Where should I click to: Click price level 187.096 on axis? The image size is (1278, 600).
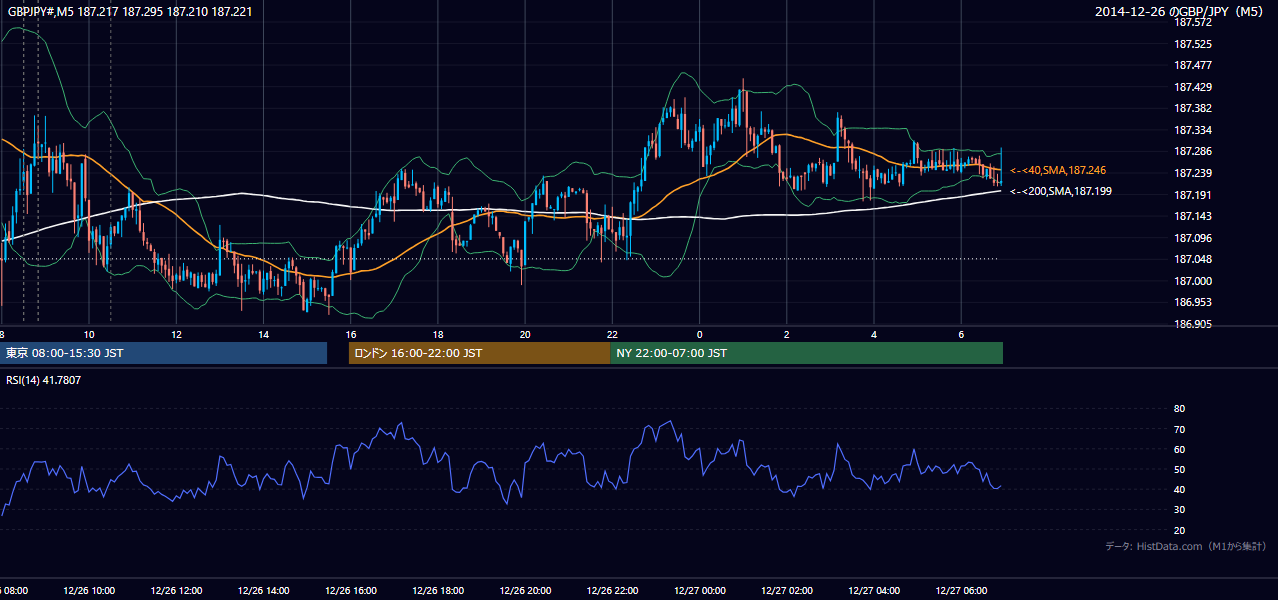coord(1193,239)
